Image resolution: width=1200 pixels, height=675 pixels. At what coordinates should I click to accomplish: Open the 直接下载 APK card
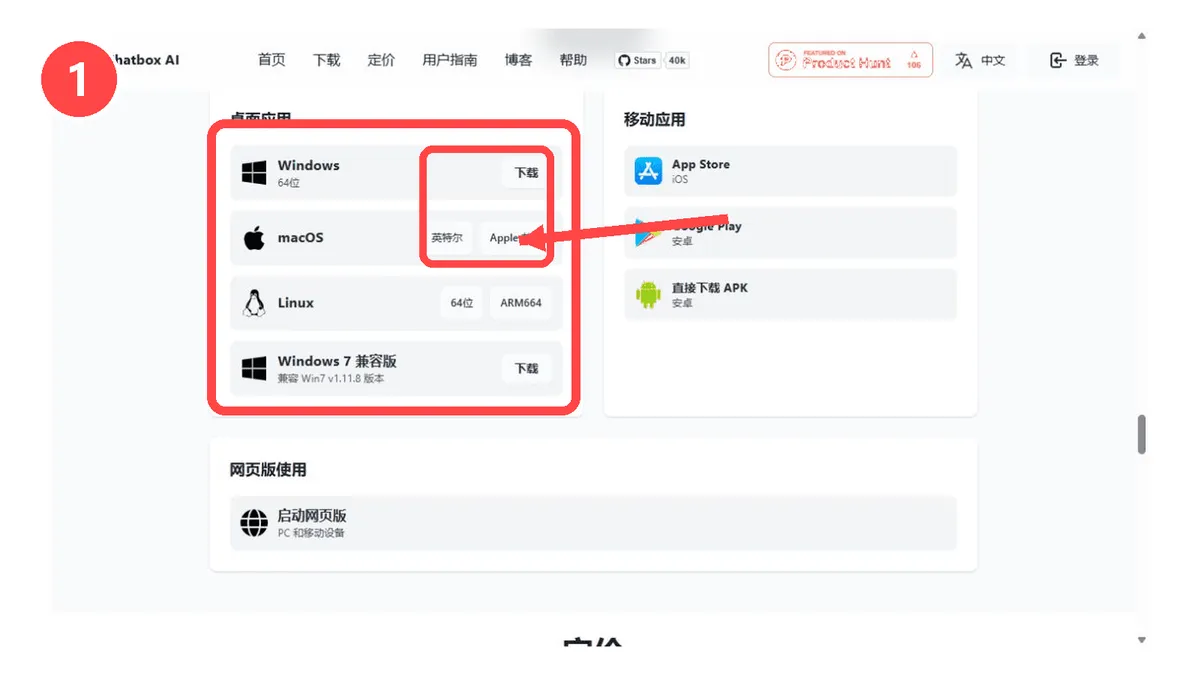(790, 295)
